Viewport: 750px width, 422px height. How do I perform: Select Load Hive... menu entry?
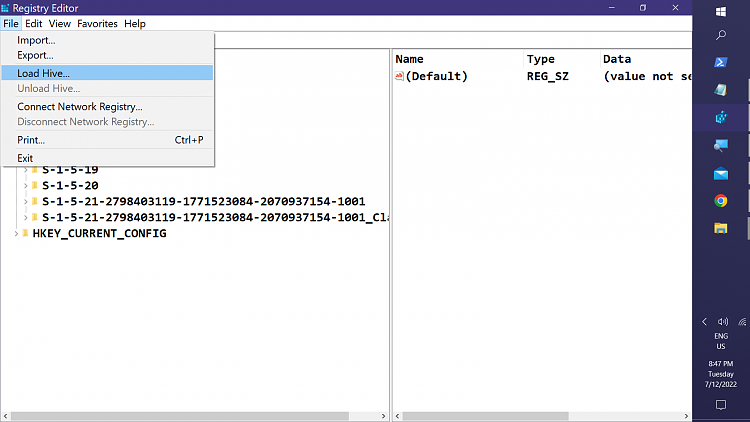107,73
